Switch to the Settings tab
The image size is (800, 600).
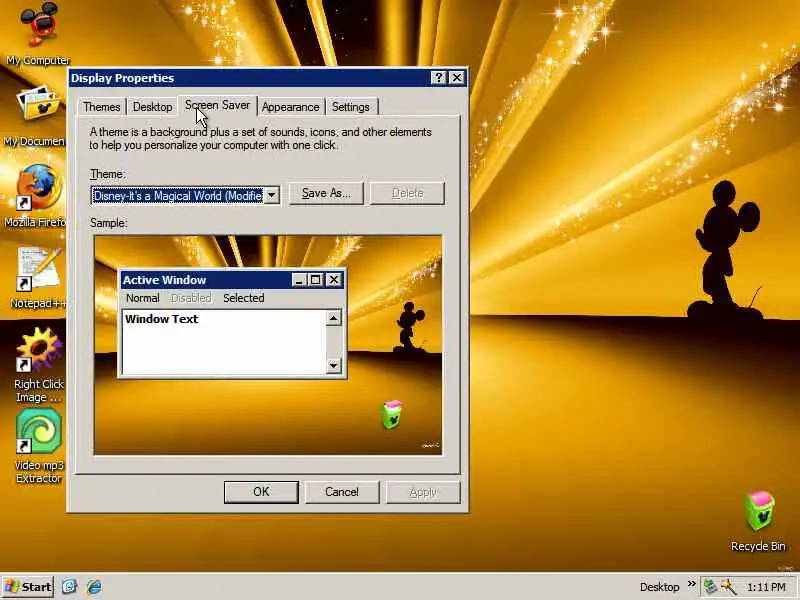click(351, 107)
